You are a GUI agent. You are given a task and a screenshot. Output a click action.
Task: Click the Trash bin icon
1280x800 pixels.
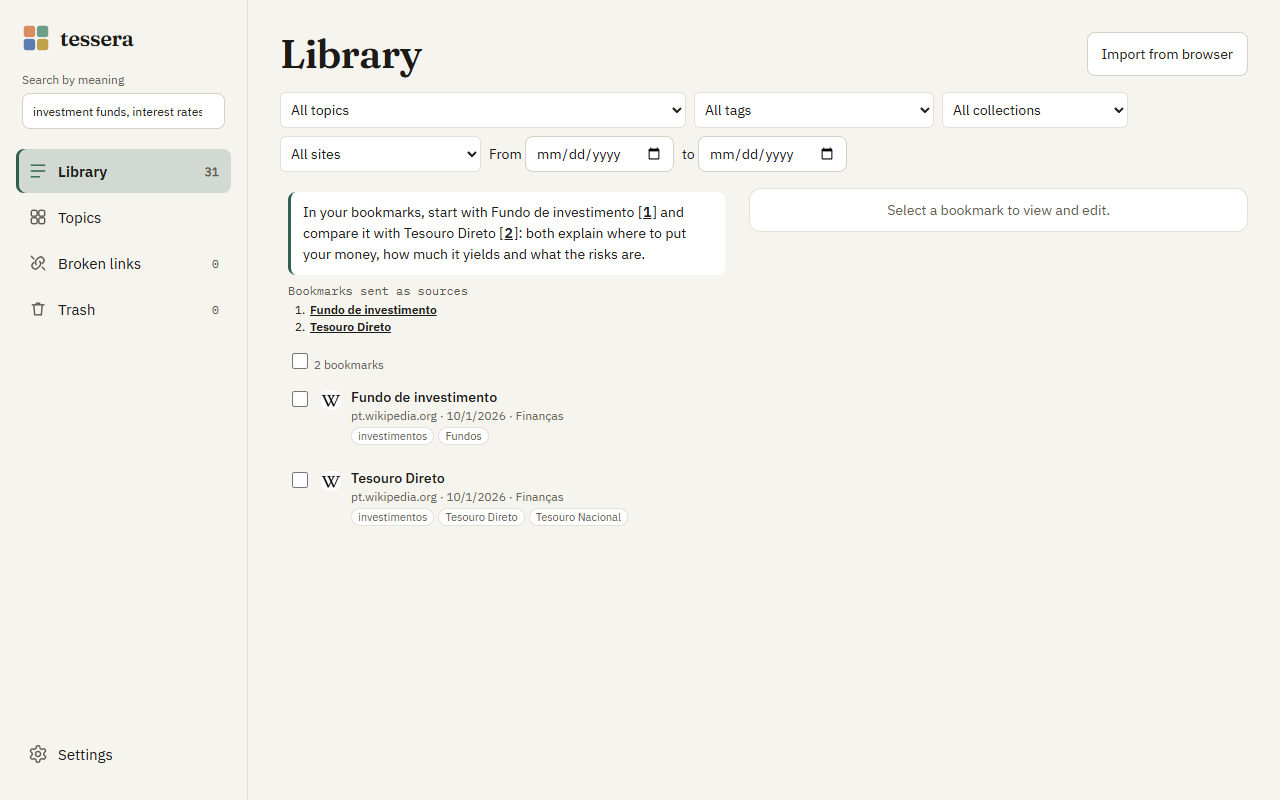(38, 309)
